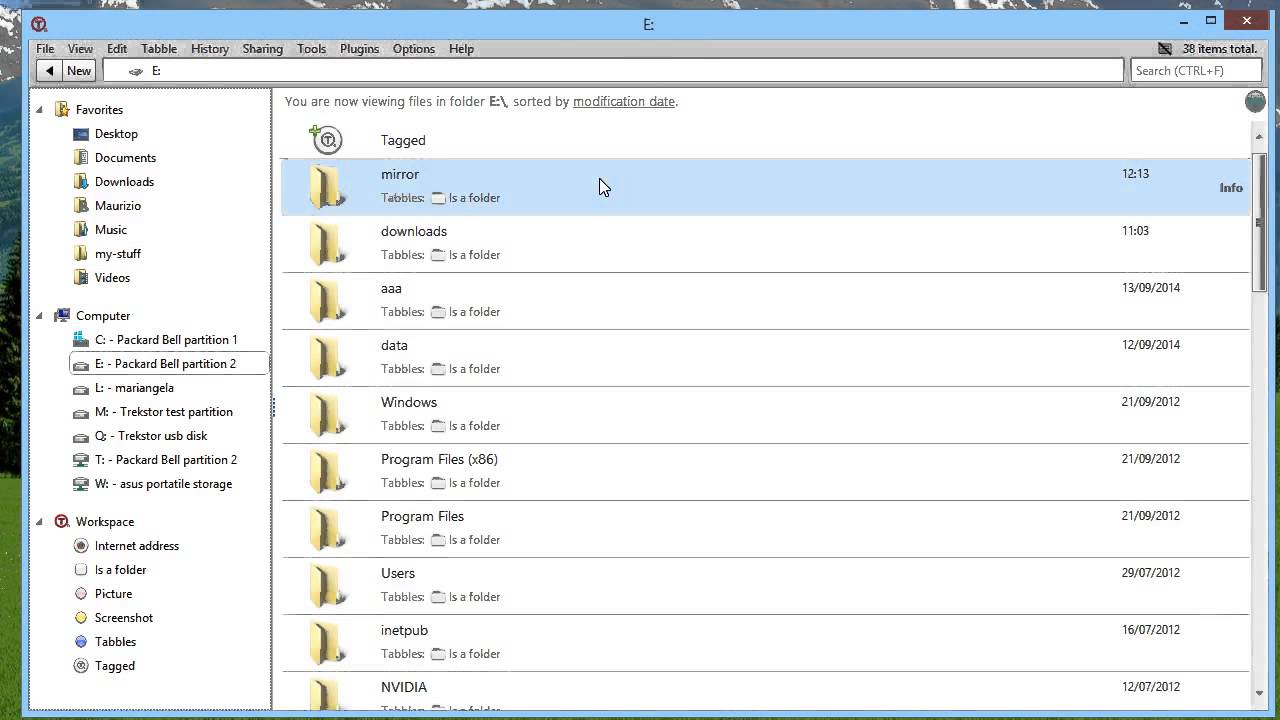Select drive W: asus portatile storage

click(153, 483)
